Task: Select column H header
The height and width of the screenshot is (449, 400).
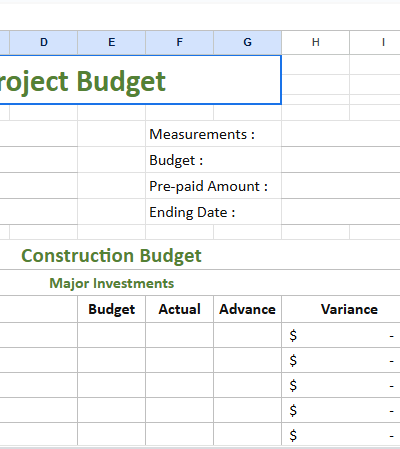Action: tap(316, 42)
